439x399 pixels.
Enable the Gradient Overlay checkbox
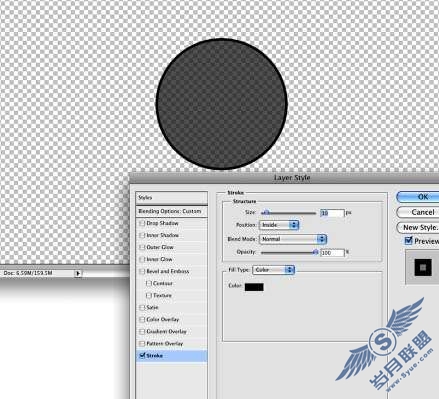coord(142,331)
